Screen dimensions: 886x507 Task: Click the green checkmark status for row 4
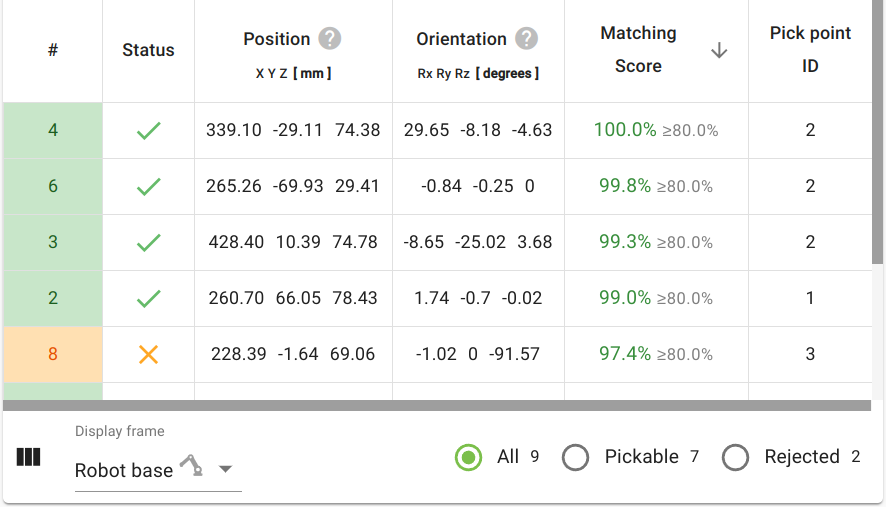point(149,130)
